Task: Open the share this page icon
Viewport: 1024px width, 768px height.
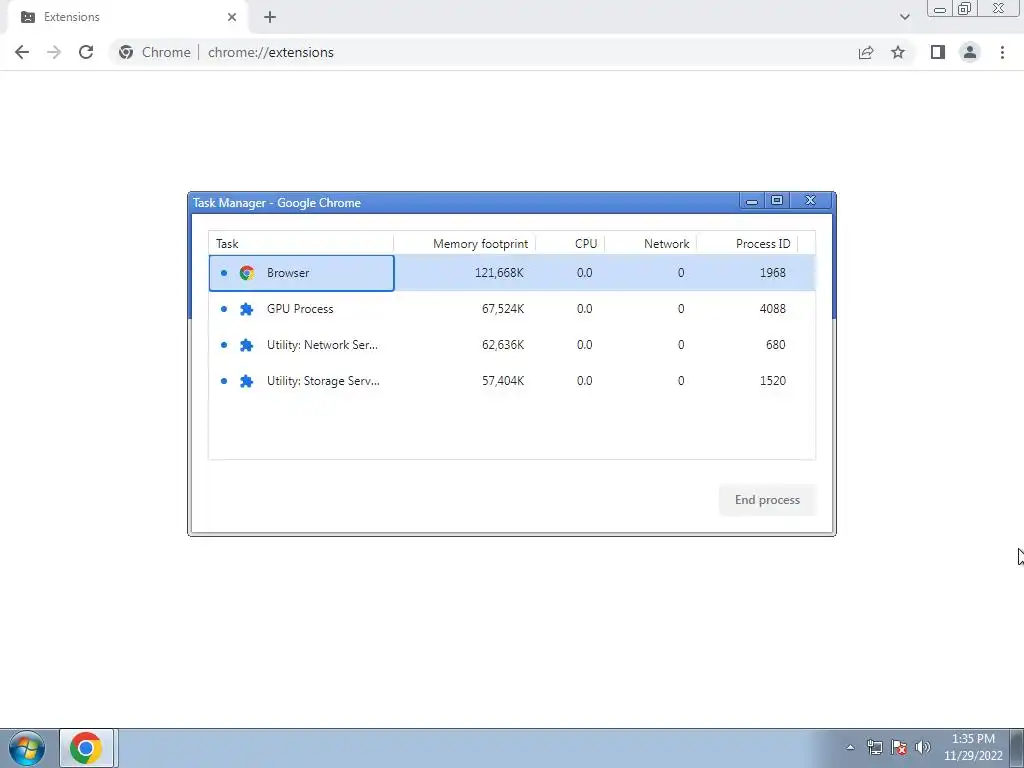Action: [866, 52]
